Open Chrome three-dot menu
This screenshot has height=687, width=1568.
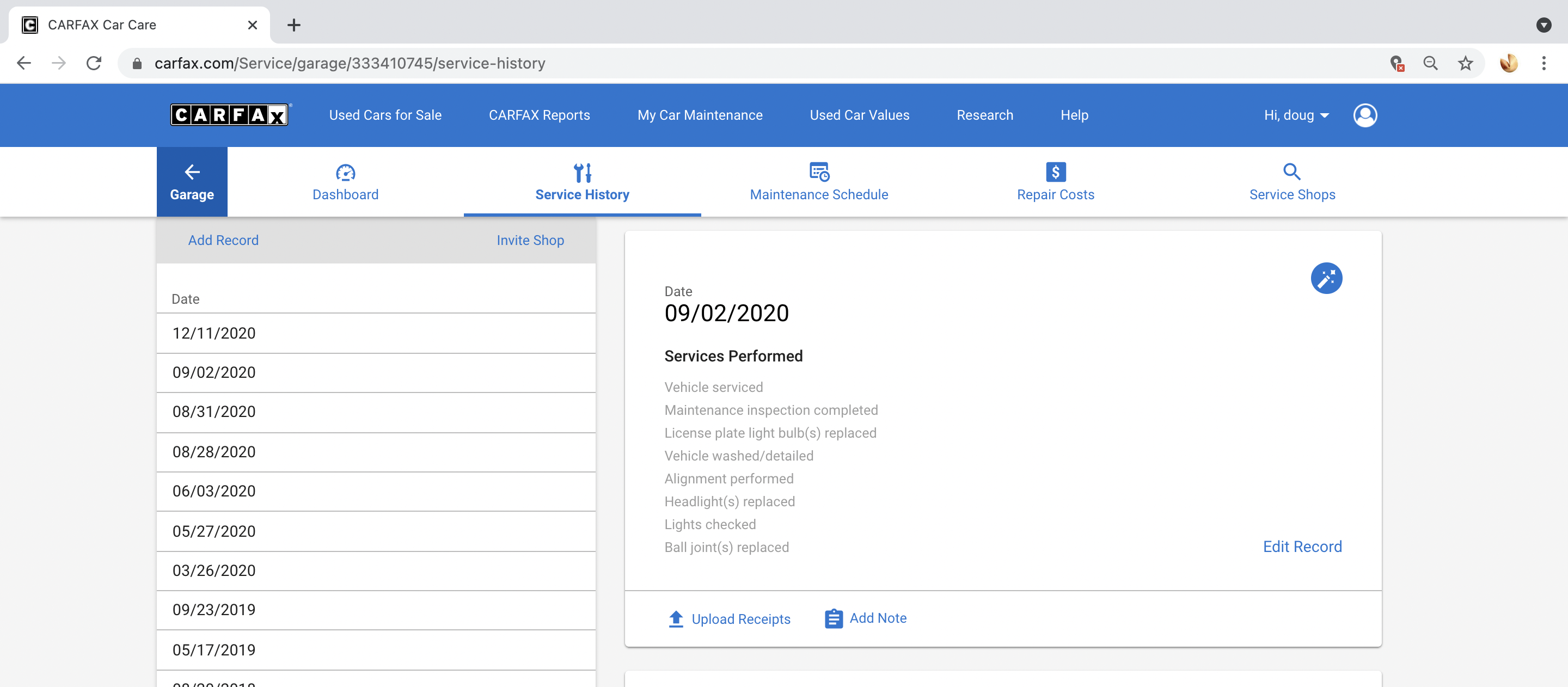1543,63
